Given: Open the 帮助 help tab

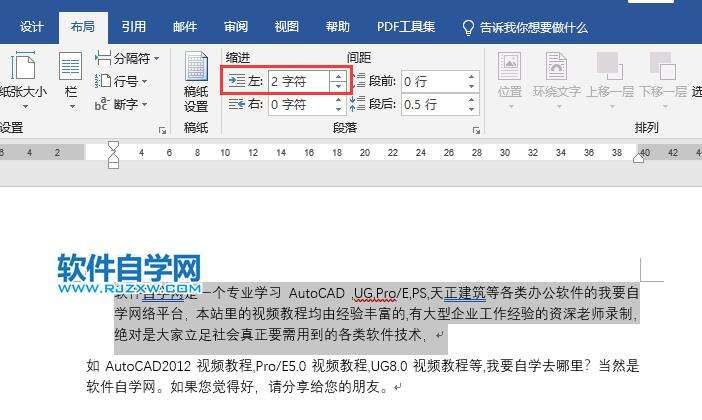Looking at the screenshot, I should click(338, 27).
